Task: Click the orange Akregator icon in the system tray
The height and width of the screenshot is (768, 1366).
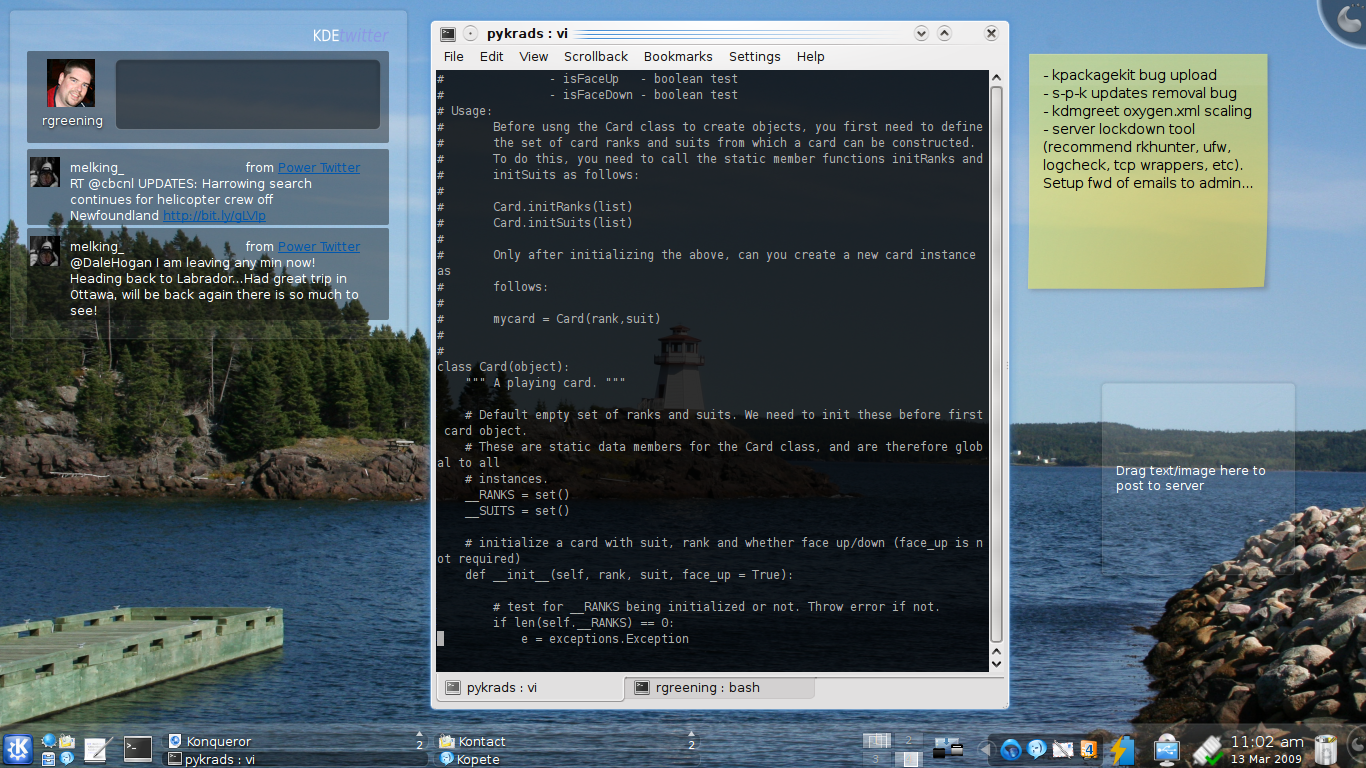Action: tap(1090, 750)
